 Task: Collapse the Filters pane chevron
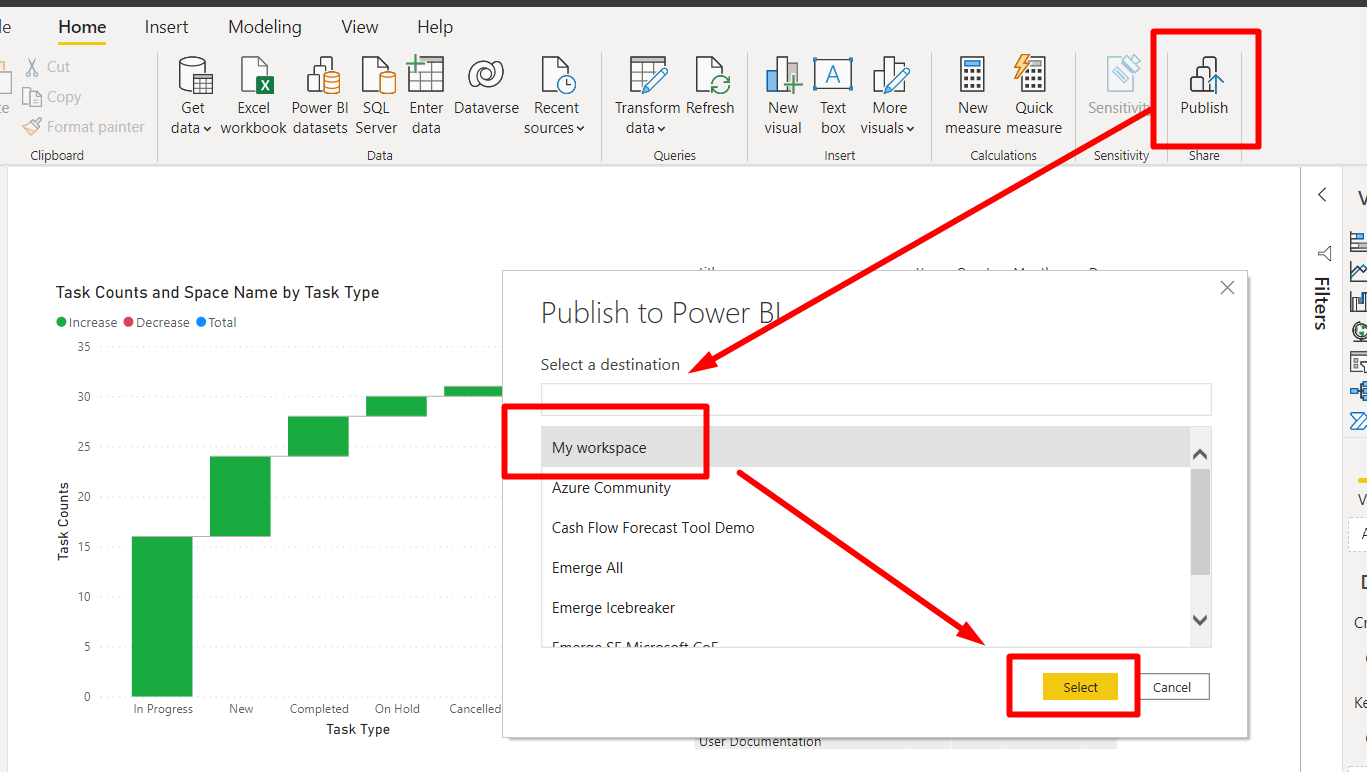tap(1322, 195)
